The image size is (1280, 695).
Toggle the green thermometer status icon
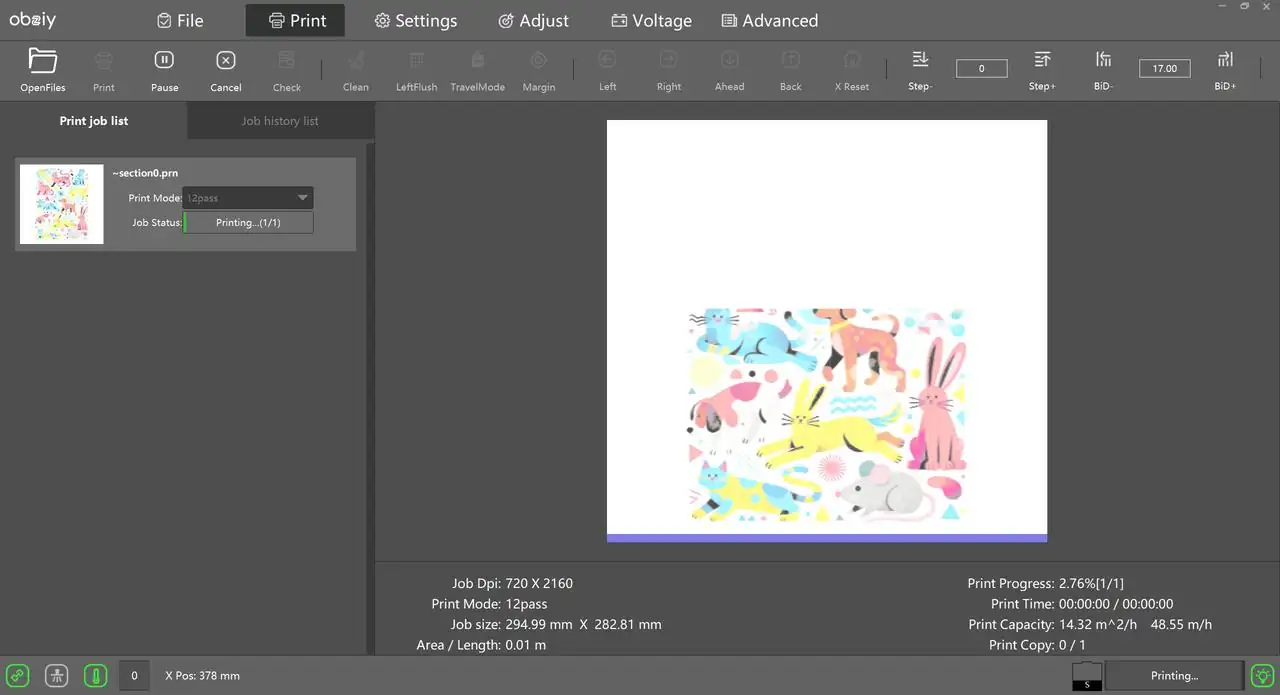[x=95, y=675]
